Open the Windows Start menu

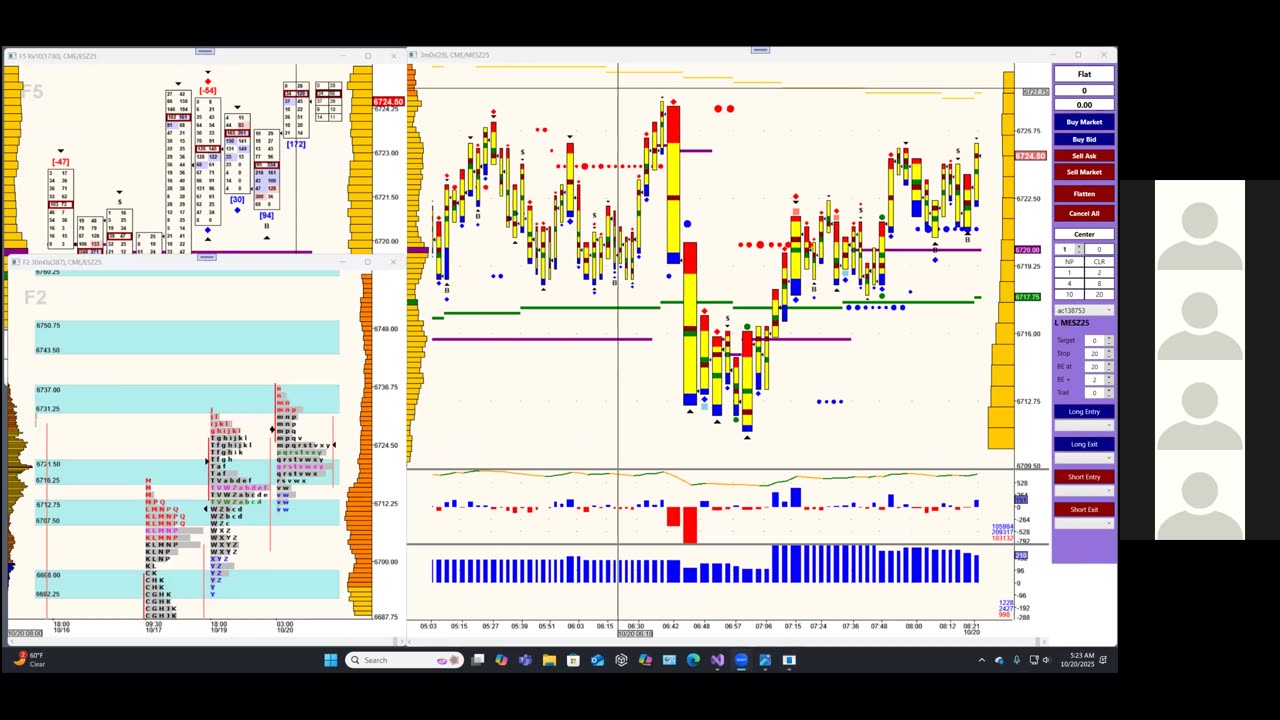click(x=331, y=660)
